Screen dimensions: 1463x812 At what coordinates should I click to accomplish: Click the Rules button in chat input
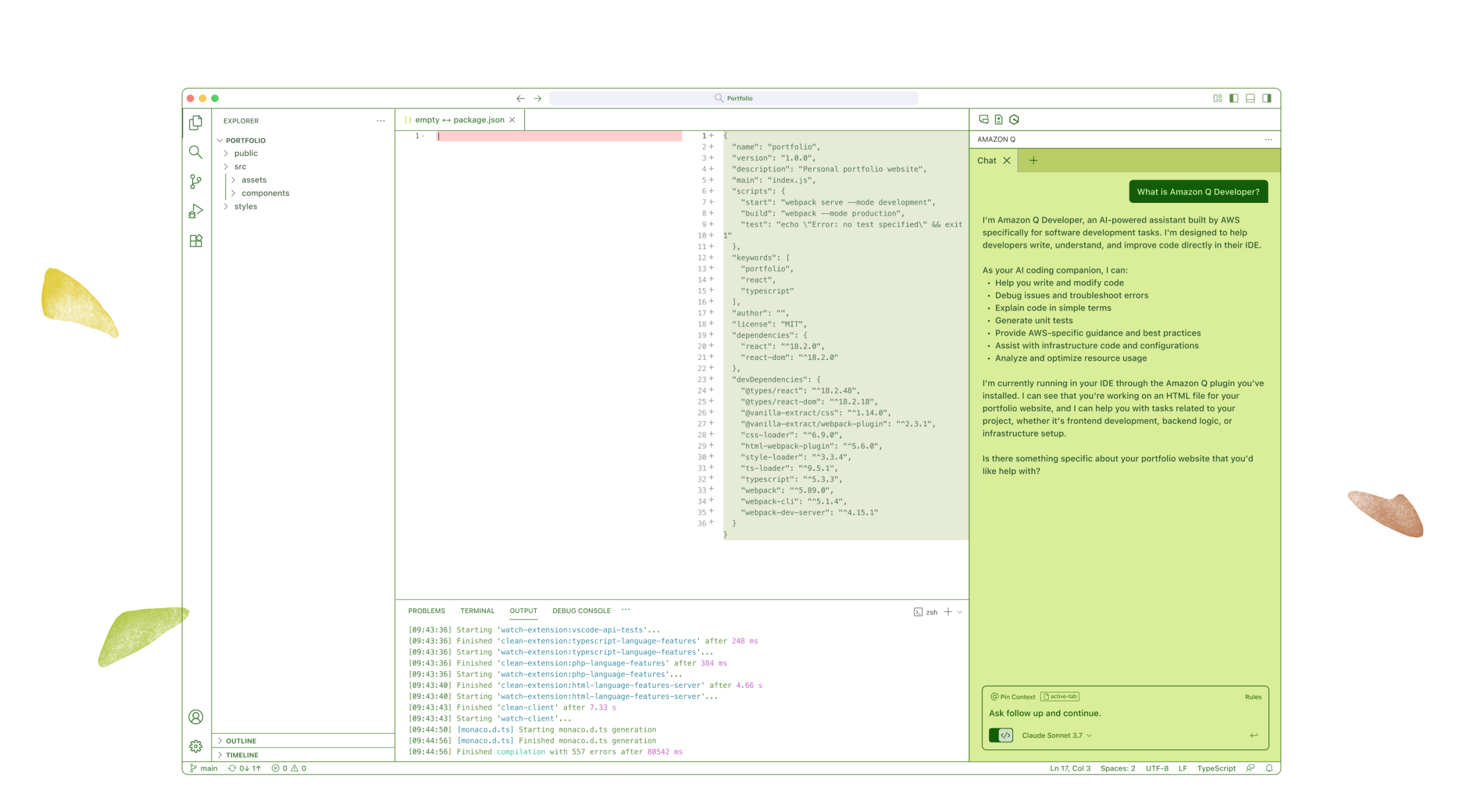click(1253, 697)
